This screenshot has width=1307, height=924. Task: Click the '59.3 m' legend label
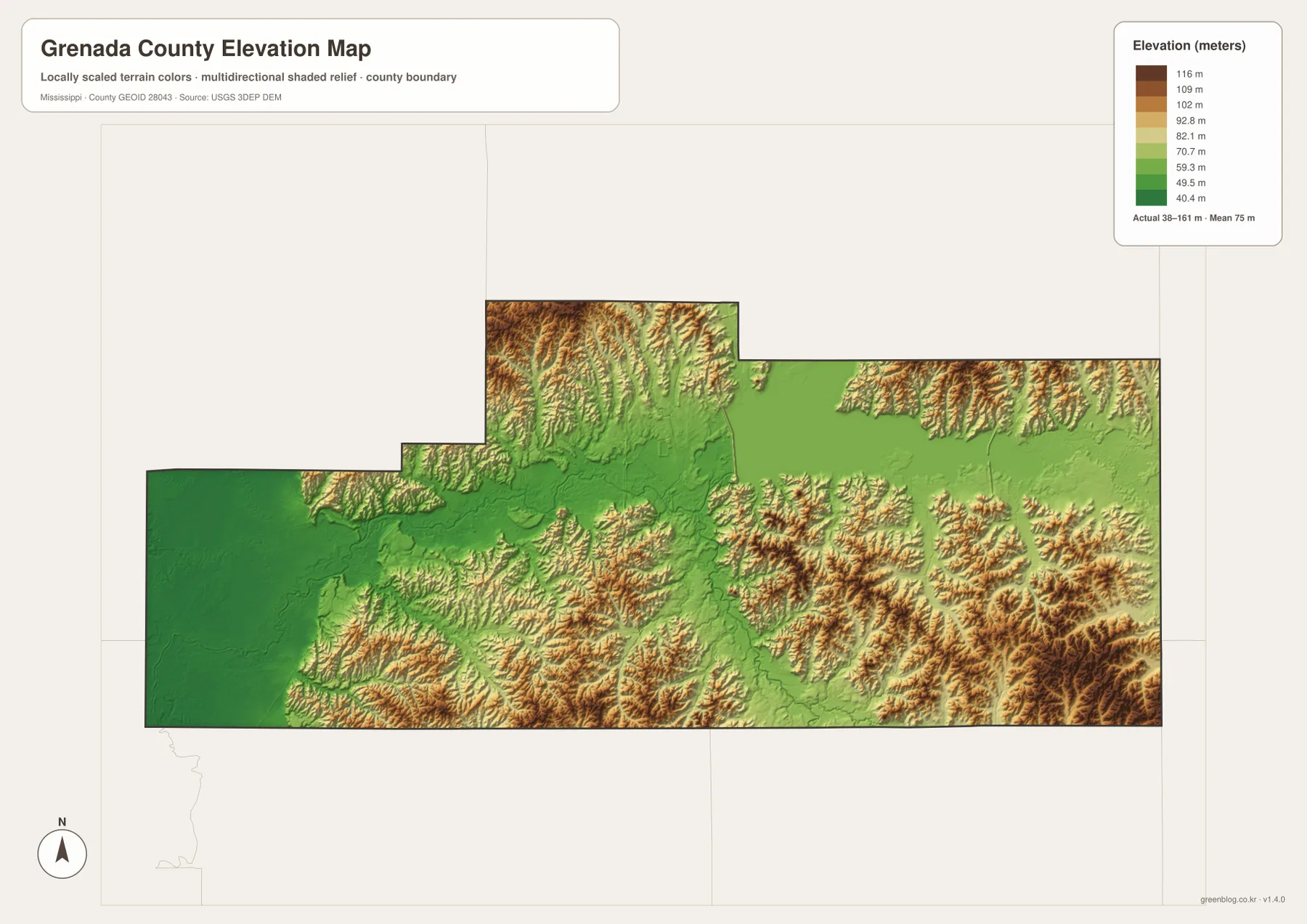point(1191,167)
